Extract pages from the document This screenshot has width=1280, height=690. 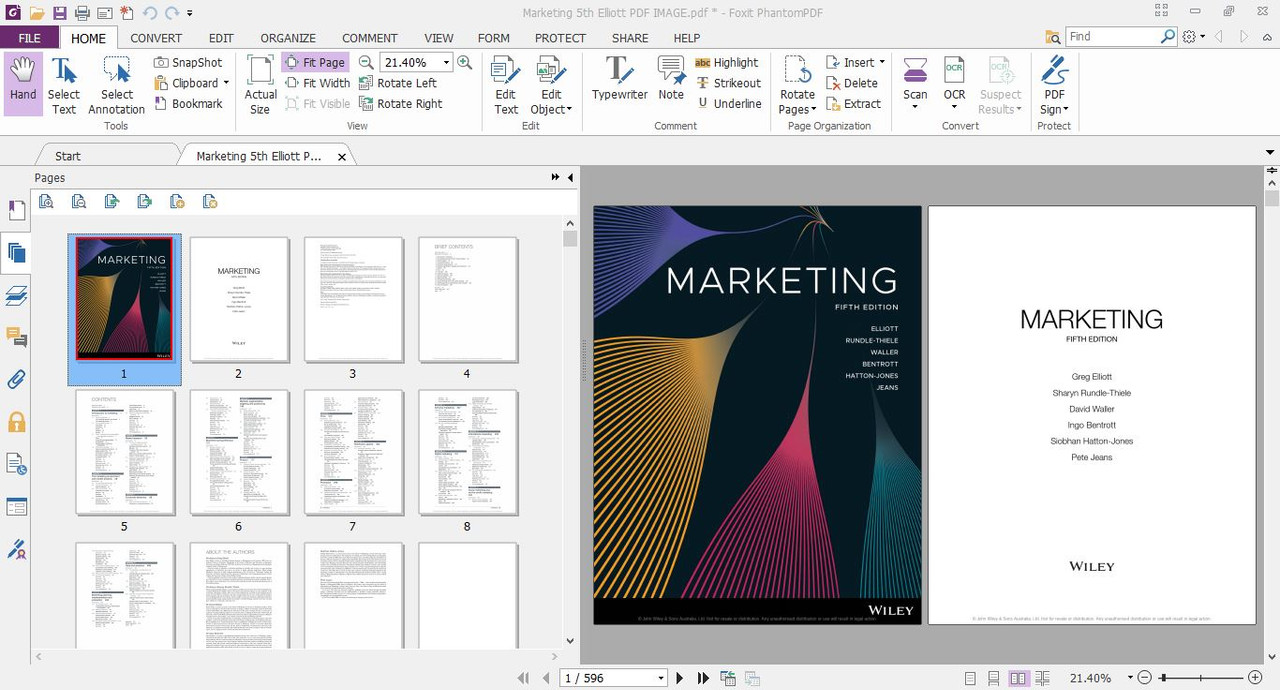point(853,103)
